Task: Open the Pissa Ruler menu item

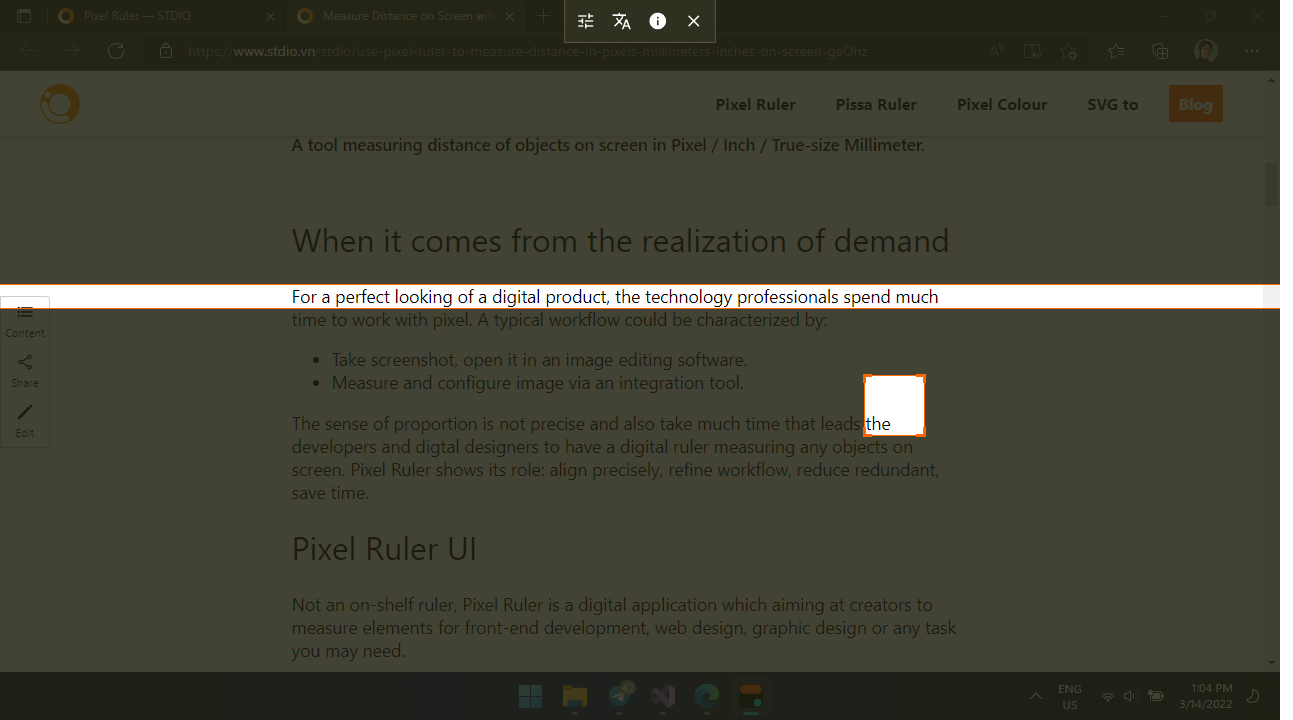Action: point(876,104)
